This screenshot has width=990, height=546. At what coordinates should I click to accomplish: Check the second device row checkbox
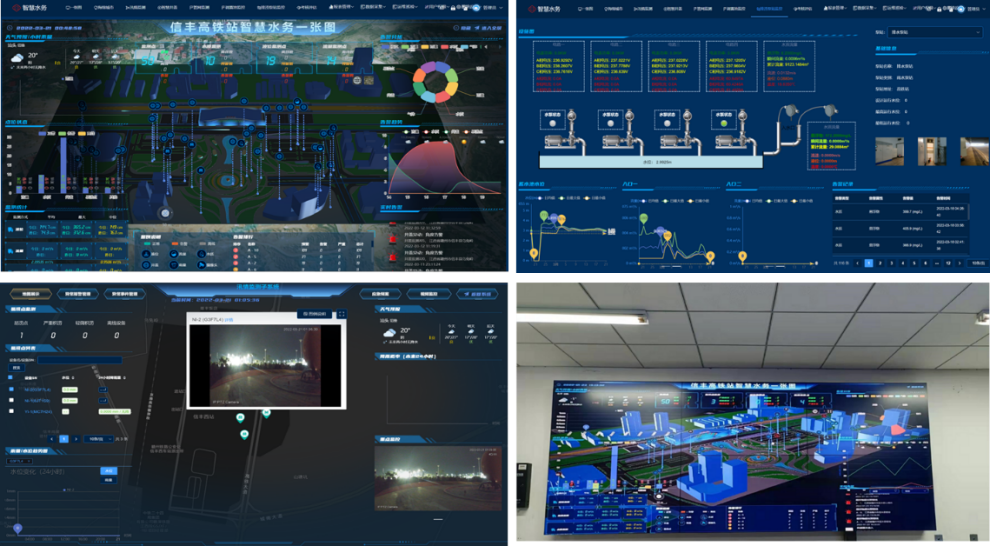[x=11, y=400]
